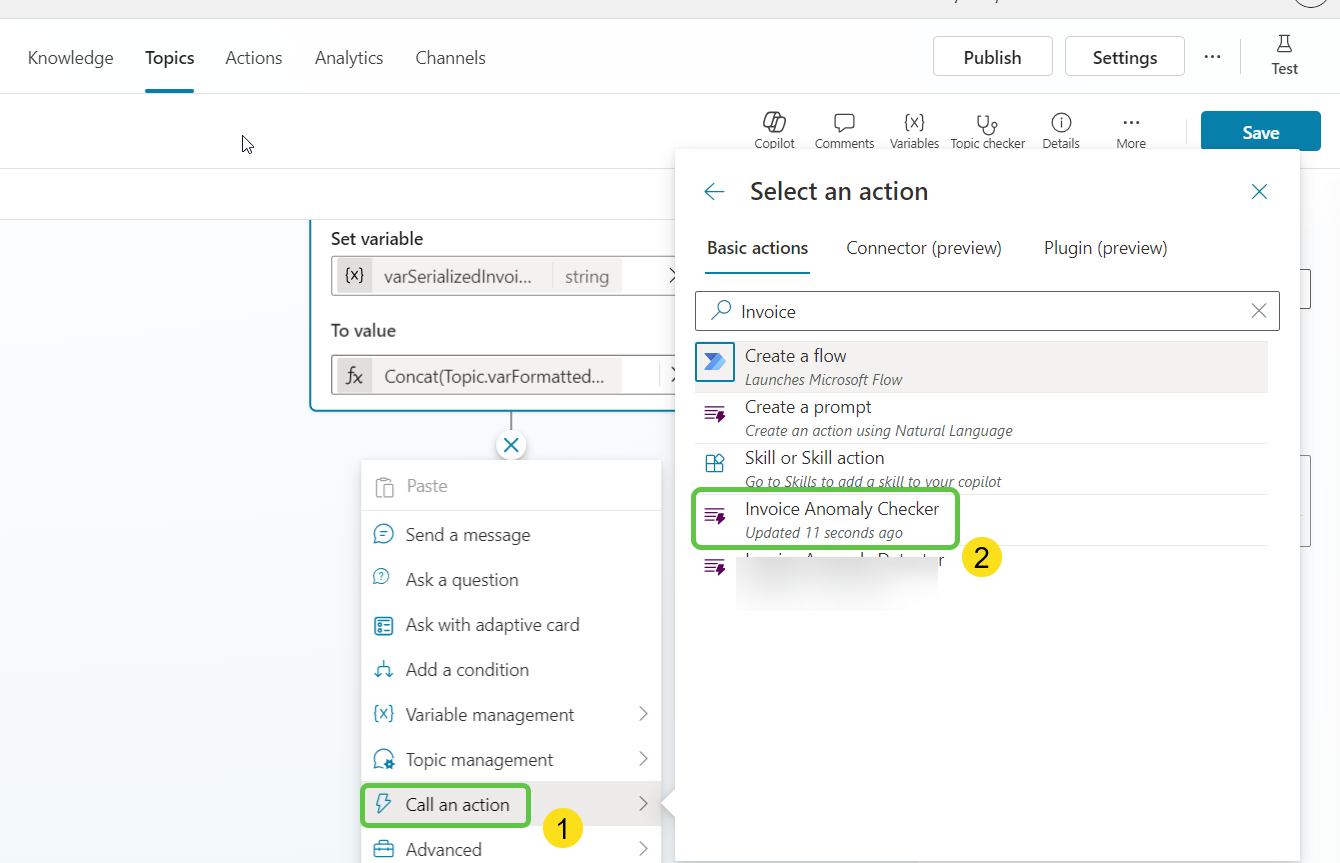Open the Copilot toolbar icon
Viewport: 1340px width, 863px height.
pyautogui.click(x=774, y=124)
